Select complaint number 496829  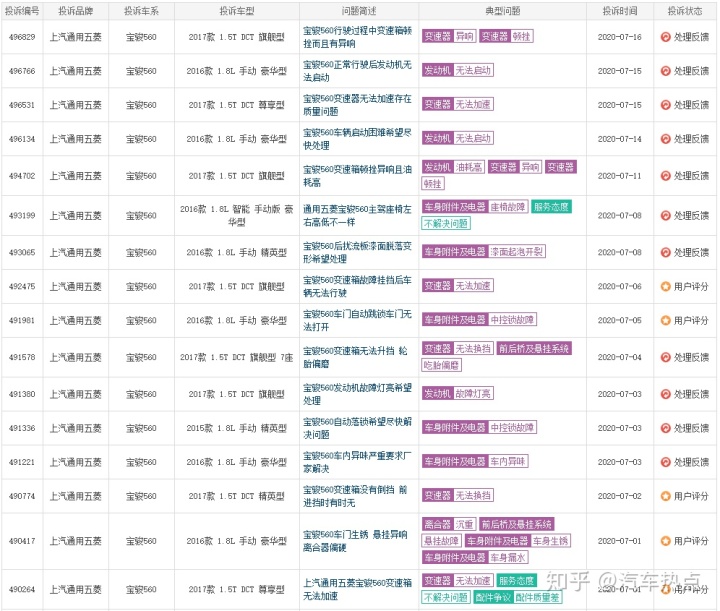point(22,37)
